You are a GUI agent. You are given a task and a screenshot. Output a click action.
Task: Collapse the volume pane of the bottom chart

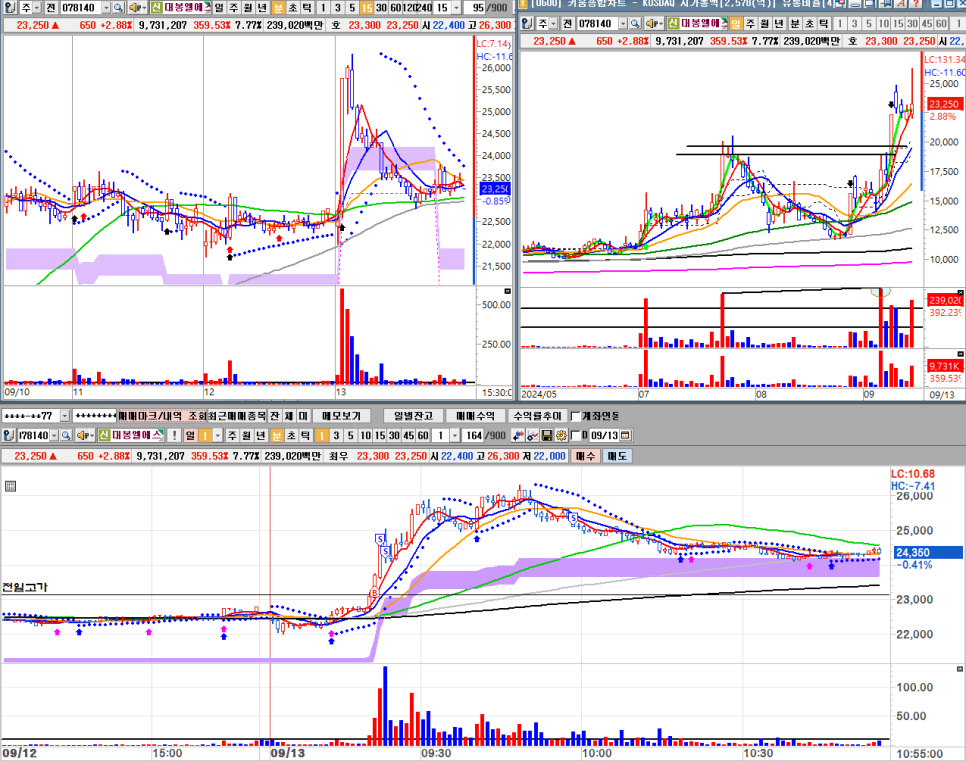pos(959,669)
